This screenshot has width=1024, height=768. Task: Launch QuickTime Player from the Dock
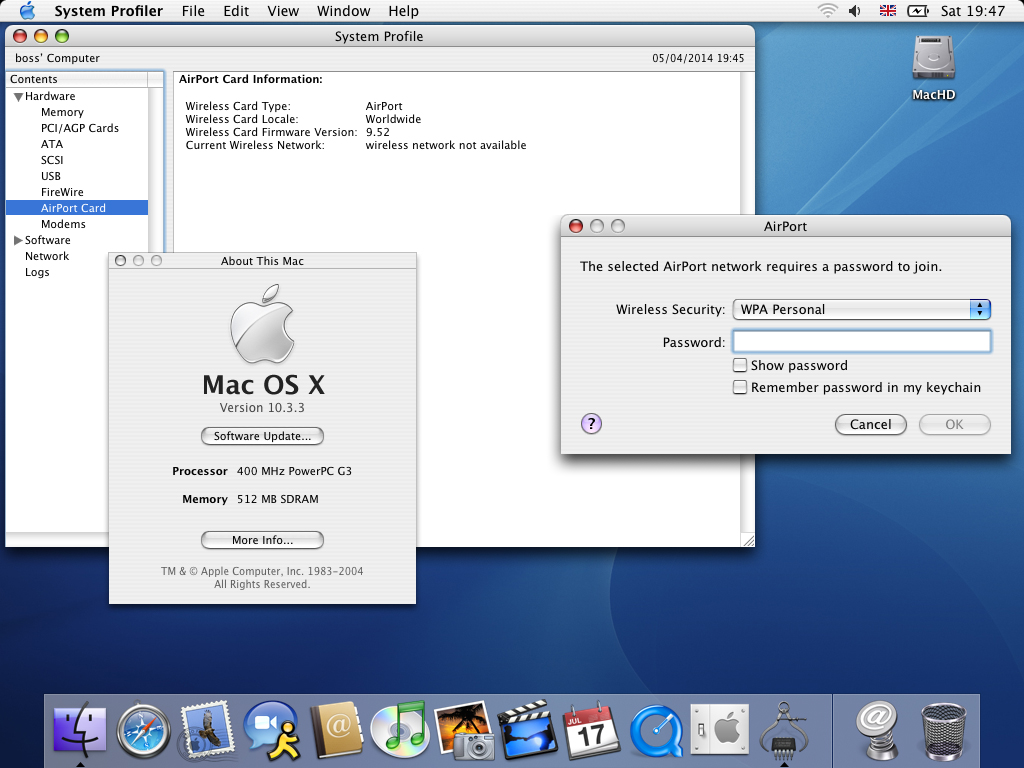[x=656, y=730]
